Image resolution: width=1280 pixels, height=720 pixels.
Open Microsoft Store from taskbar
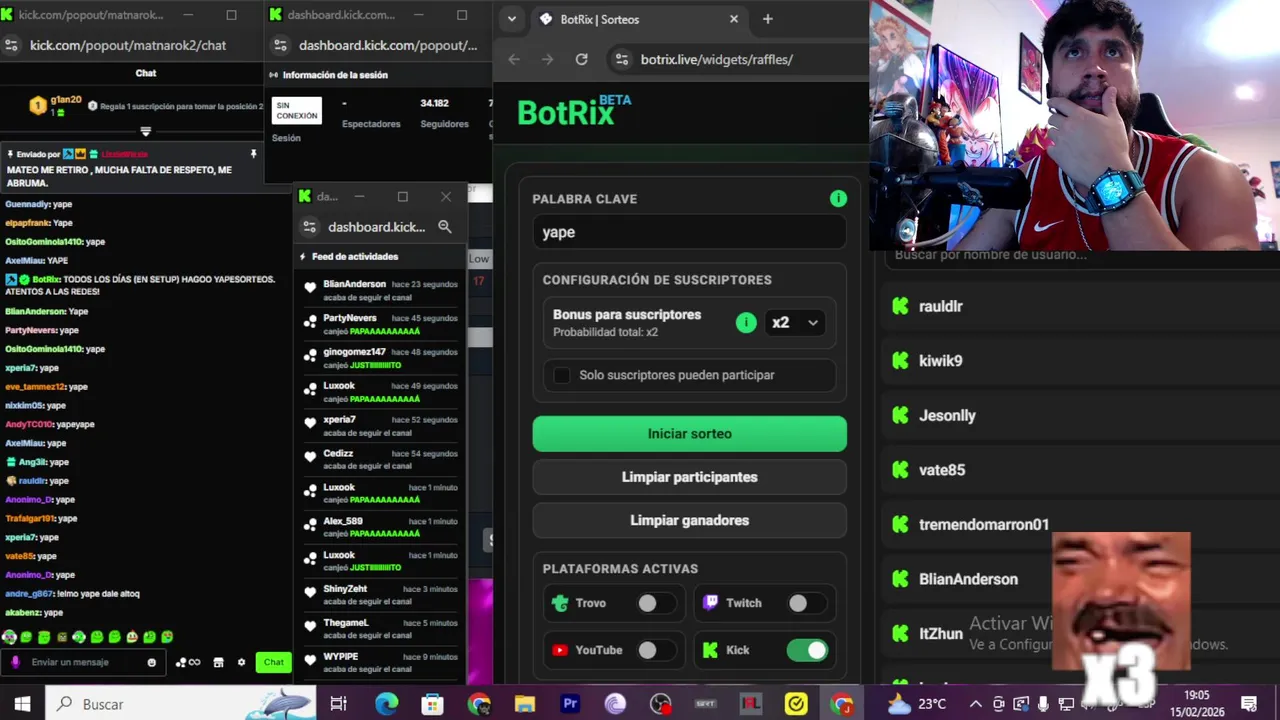[x=432, y=704]
